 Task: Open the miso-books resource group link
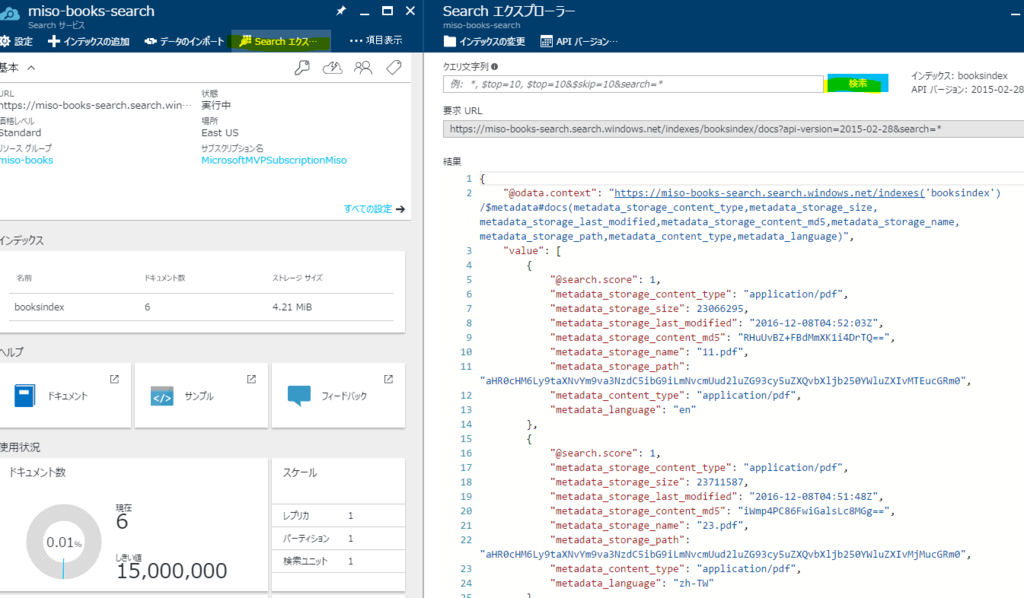[27, 160]
